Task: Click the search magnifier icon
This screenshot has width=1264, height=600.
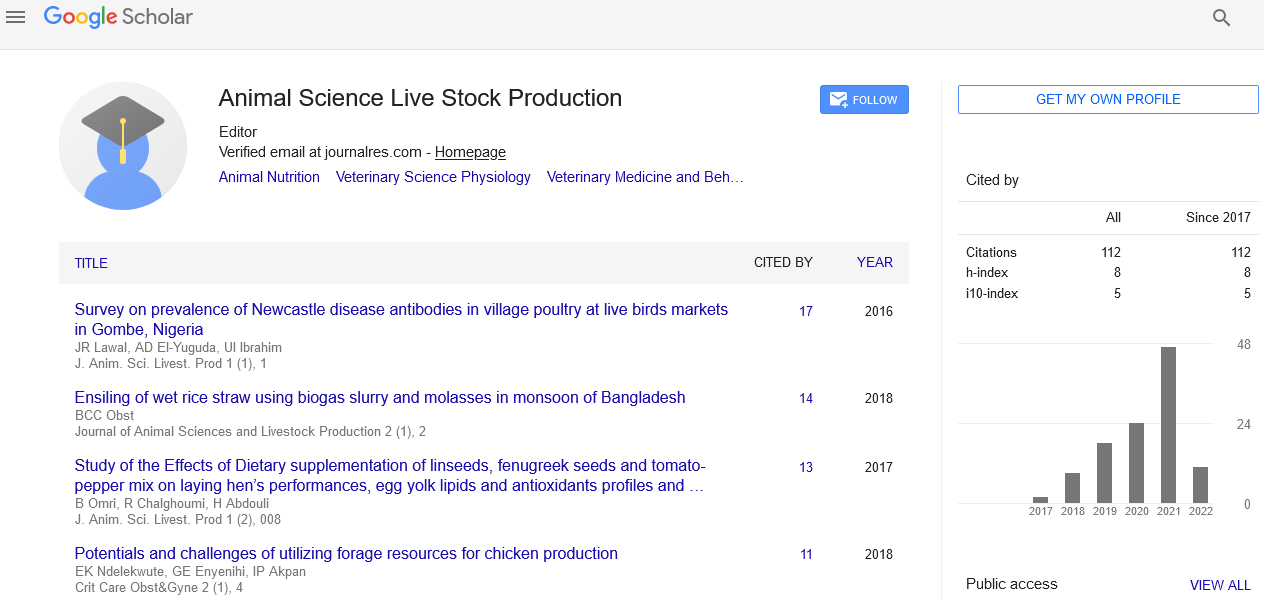Action: pyautogui.click(x=1221, y=17)
